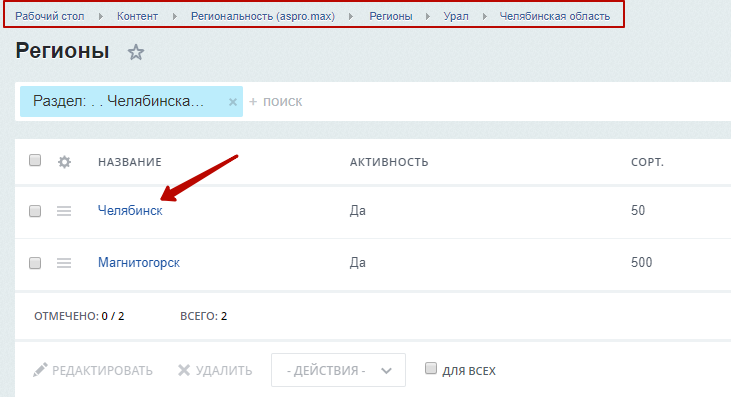Screen dimensions: 731x397
Task: Enable the Для всех checkbox
Action: pyautogui.click(x=431, y=369)
